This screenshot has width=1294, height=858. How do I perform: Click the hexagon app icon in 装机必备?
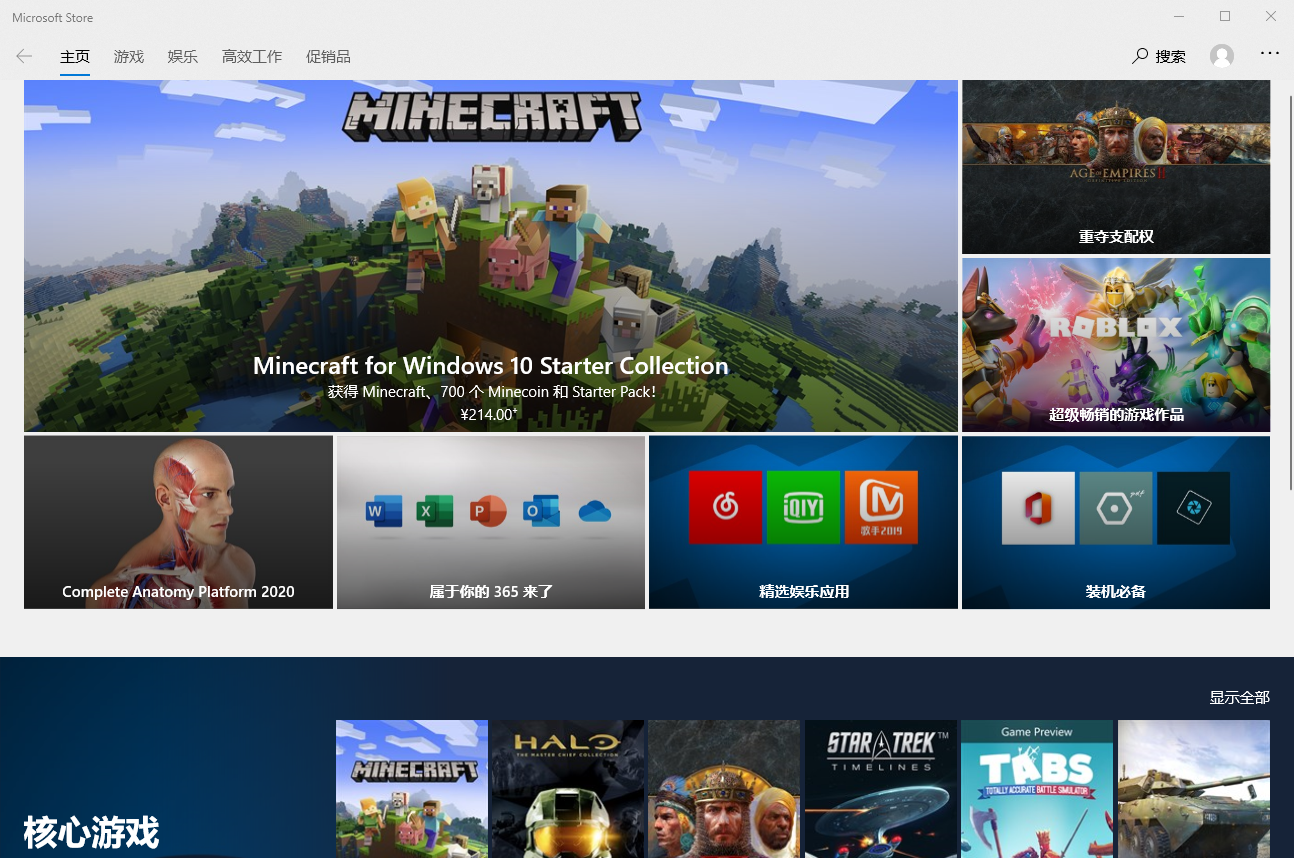[x=1116, y=508]
